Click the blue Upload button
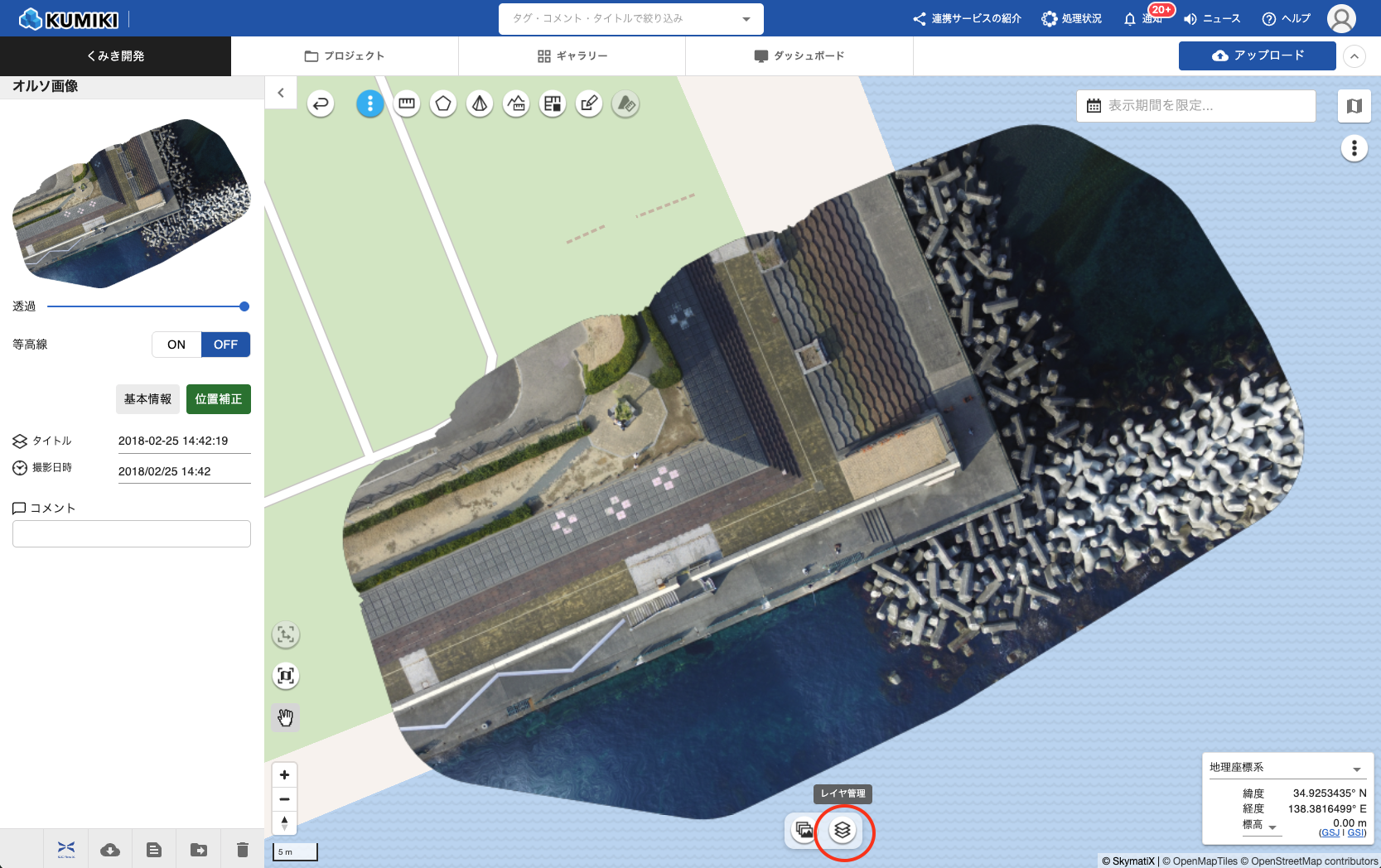Screen dimensions: 1381x868 click(1257, 55)
